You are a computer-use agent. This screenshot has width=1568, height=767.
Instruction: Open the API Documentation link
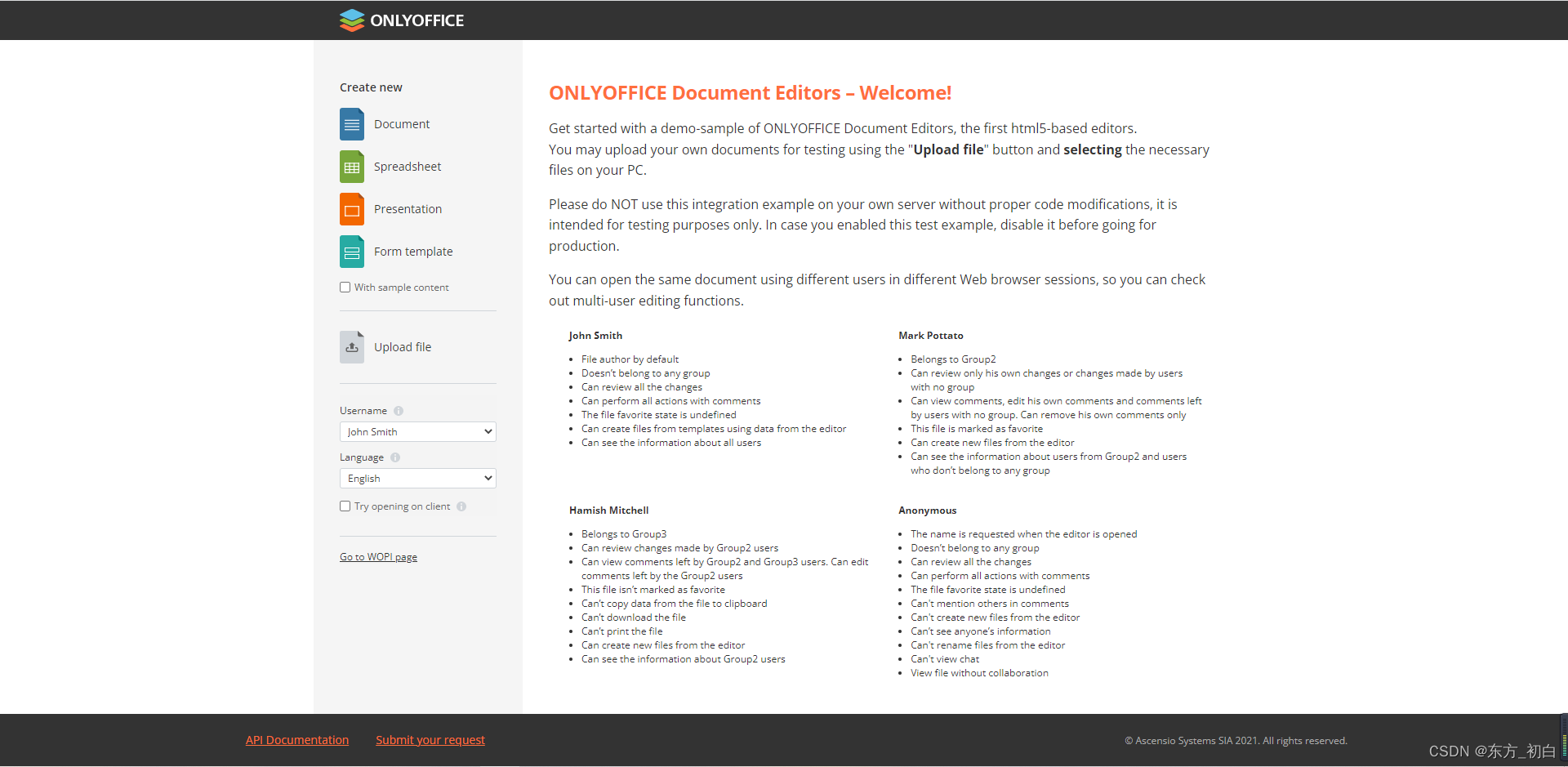tap(296, 739)
